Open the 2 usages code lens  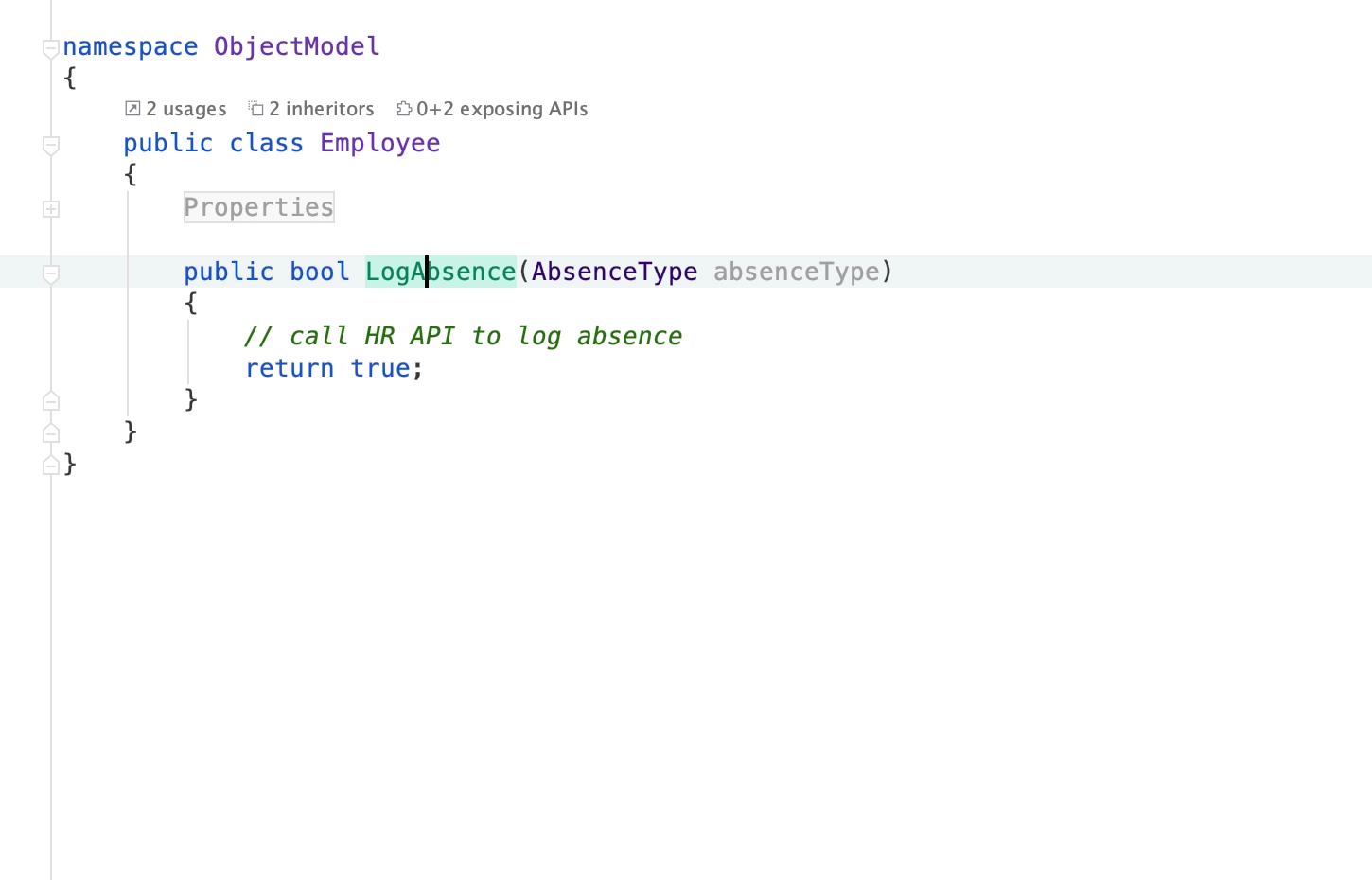coord(176,109)
